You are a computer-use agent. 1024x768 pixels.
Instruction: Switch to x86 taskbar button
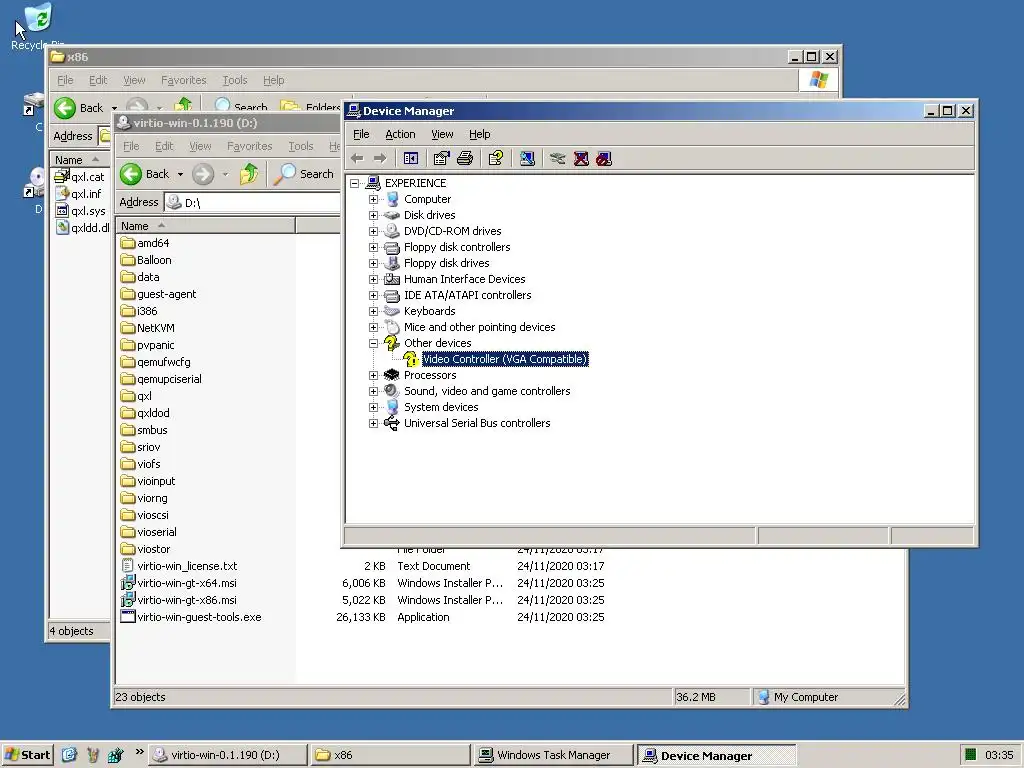(x=390, y=755)
